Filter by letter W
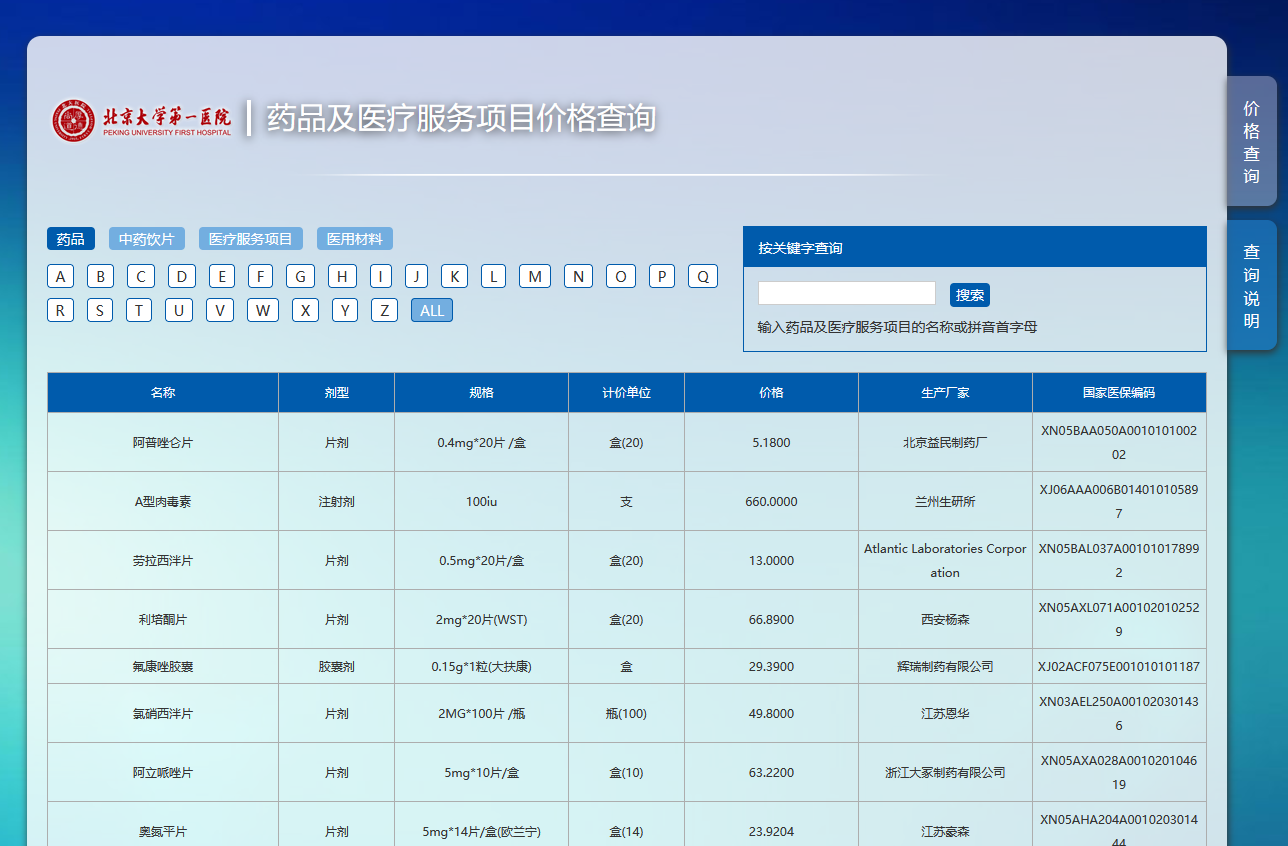 tap(263, 310)
